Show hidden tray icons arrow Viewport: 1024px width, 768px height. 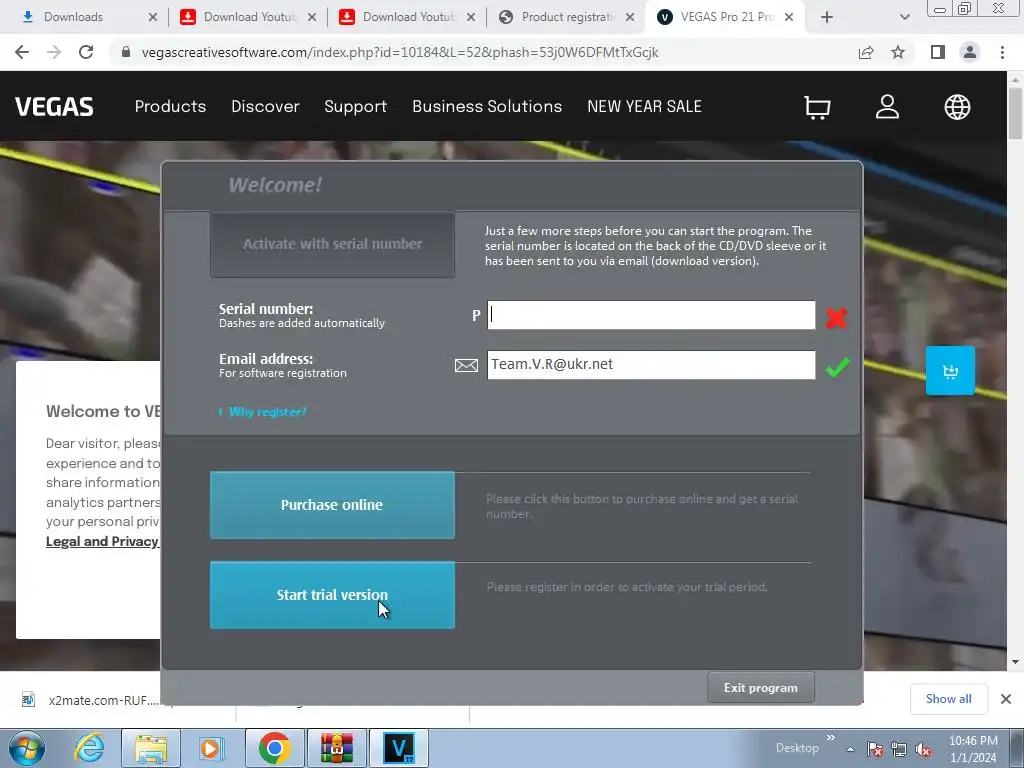tap(850, 749)
